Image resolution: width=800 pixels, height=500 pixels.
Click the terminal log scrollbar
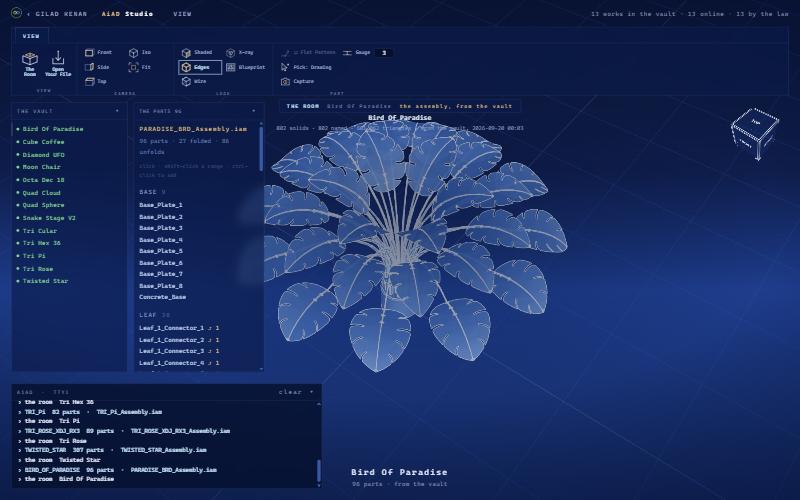click(x=319, y=471)
